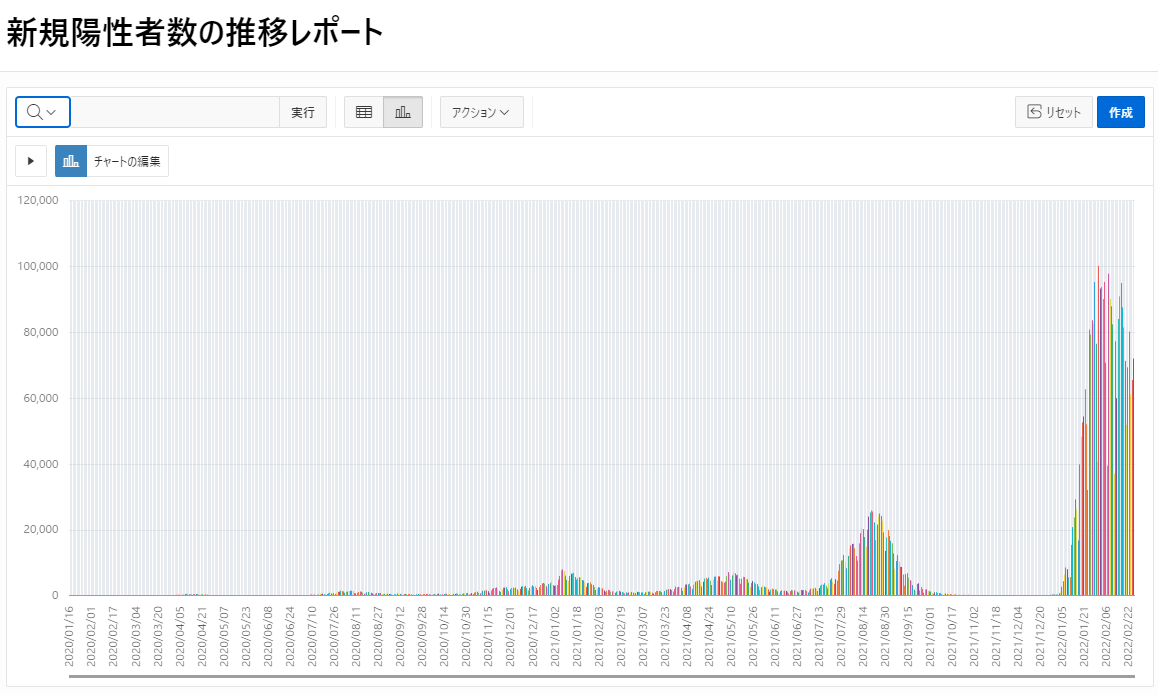Open the search column selector magnifier dropdown
The image size is (1158, 695).
click(43, 112)
